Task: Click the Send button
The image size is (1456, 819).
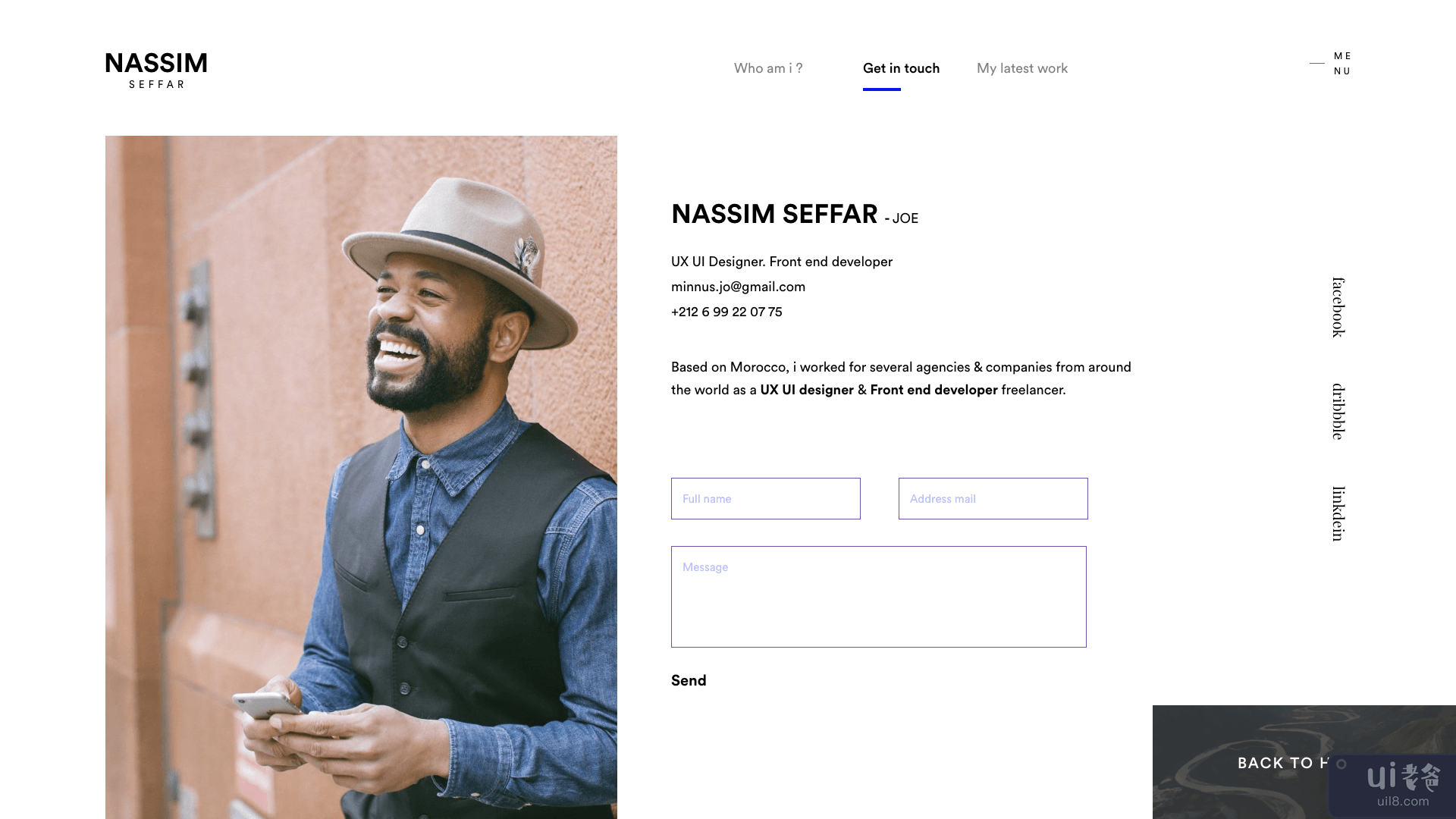Action: [689, 680]
